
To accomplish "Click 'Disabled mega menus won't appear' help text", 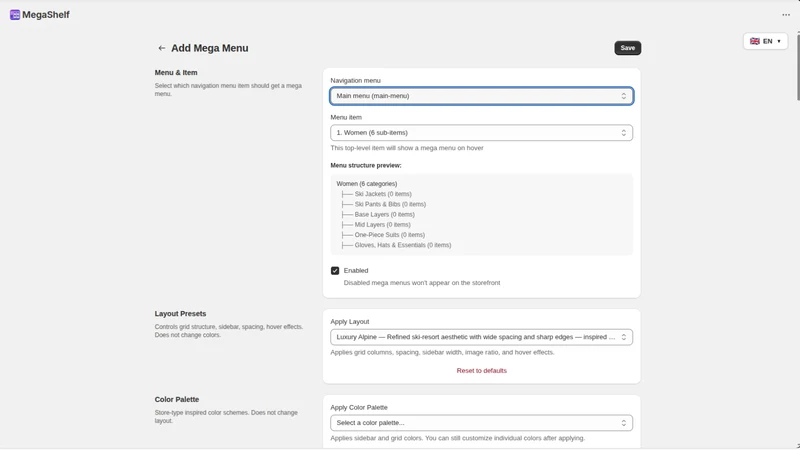I will [x=421, y=283].
